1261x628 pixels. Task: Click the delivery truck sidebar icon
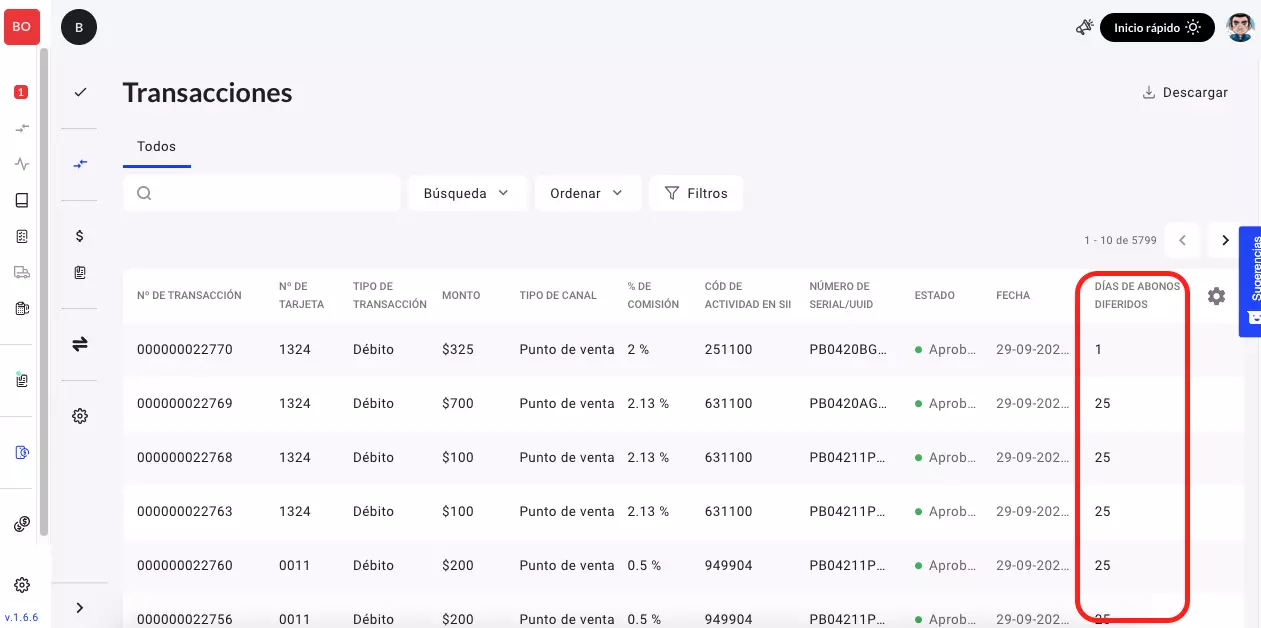tap(22, 272)
